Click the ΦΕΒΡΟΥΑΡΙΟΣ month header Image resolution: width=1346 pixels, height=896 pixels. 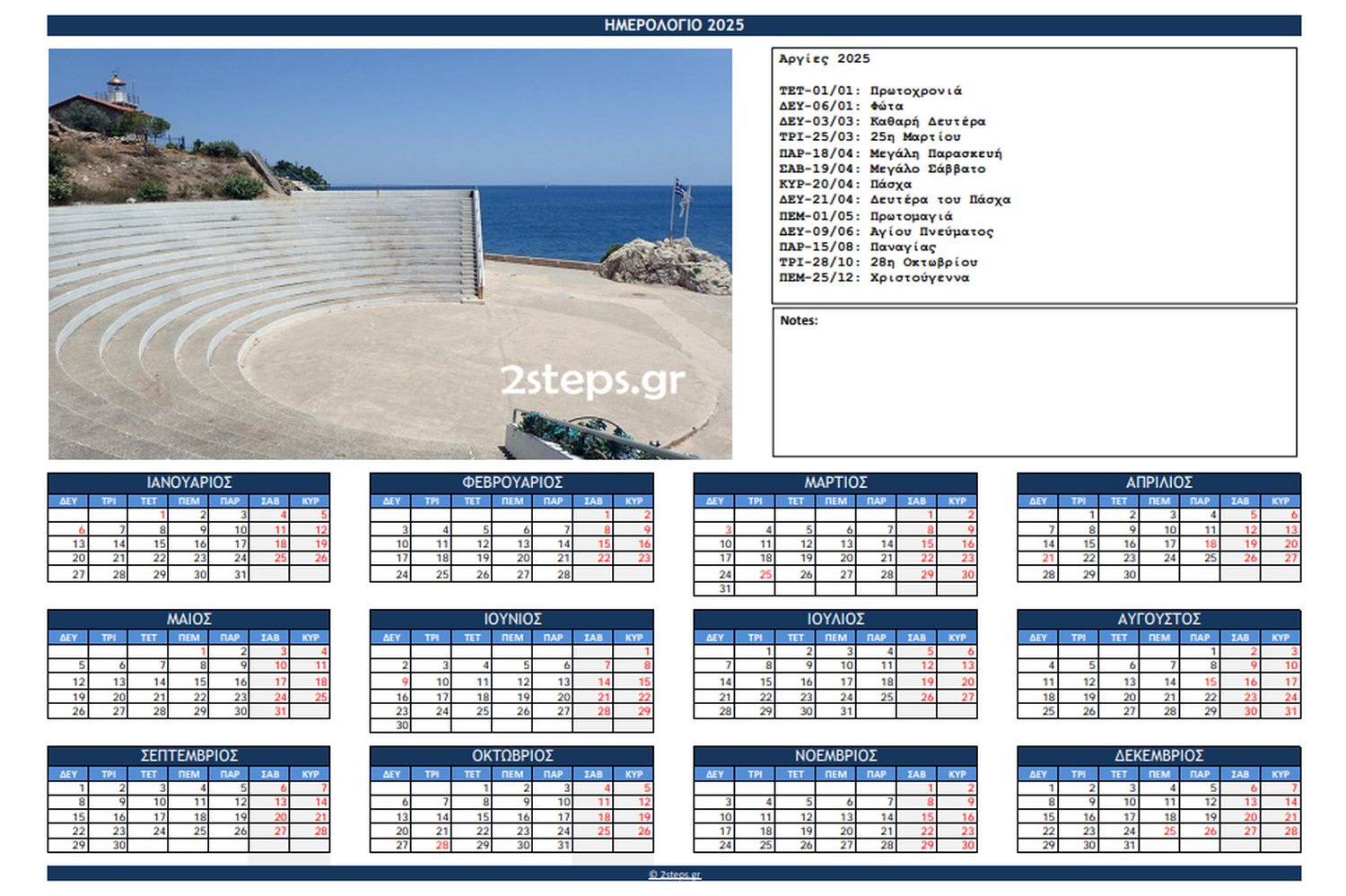pyautogui.click(x=512, y=483)
